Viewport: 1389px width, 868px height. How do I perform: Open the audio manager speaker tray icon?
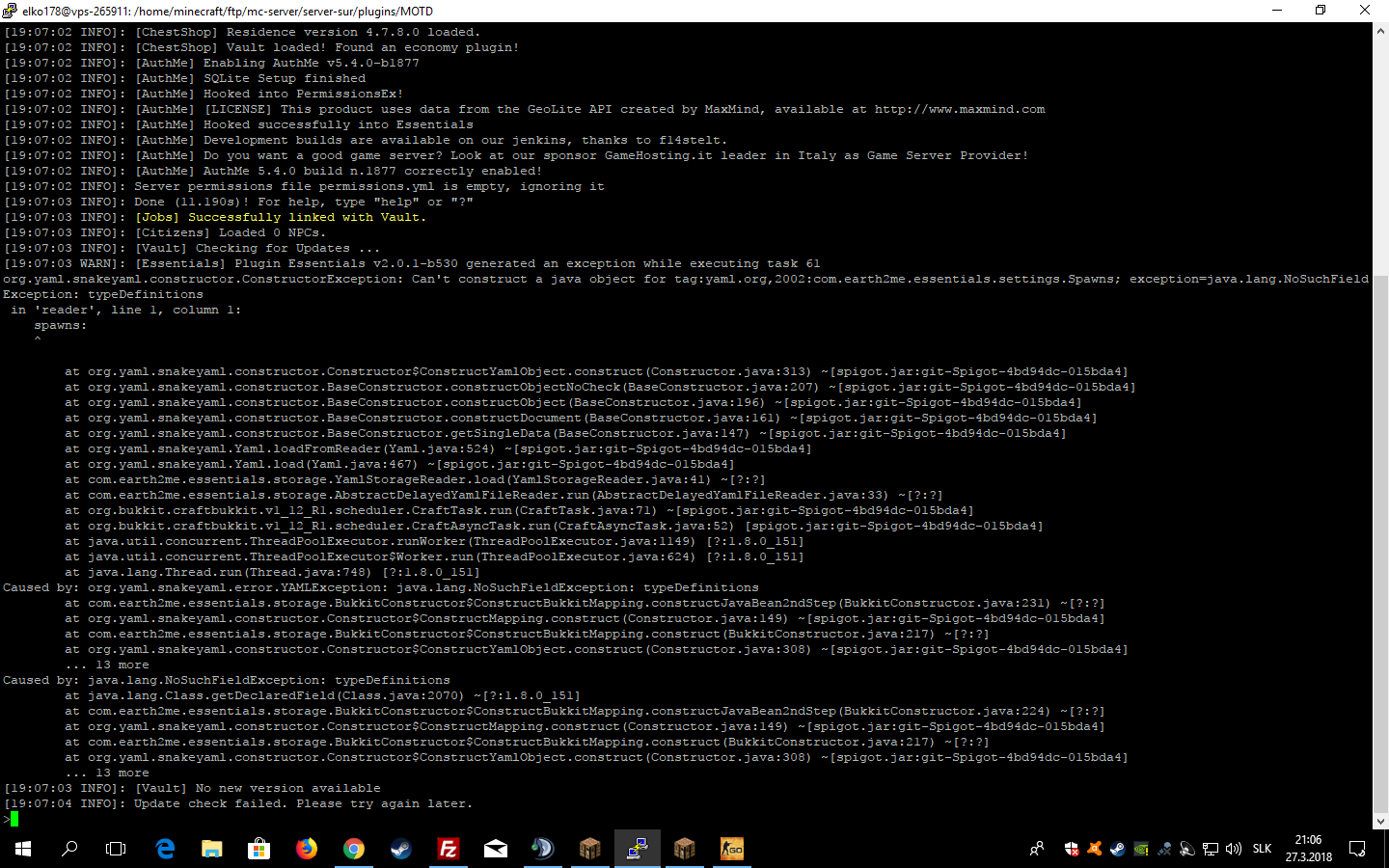coord(1187,849)
